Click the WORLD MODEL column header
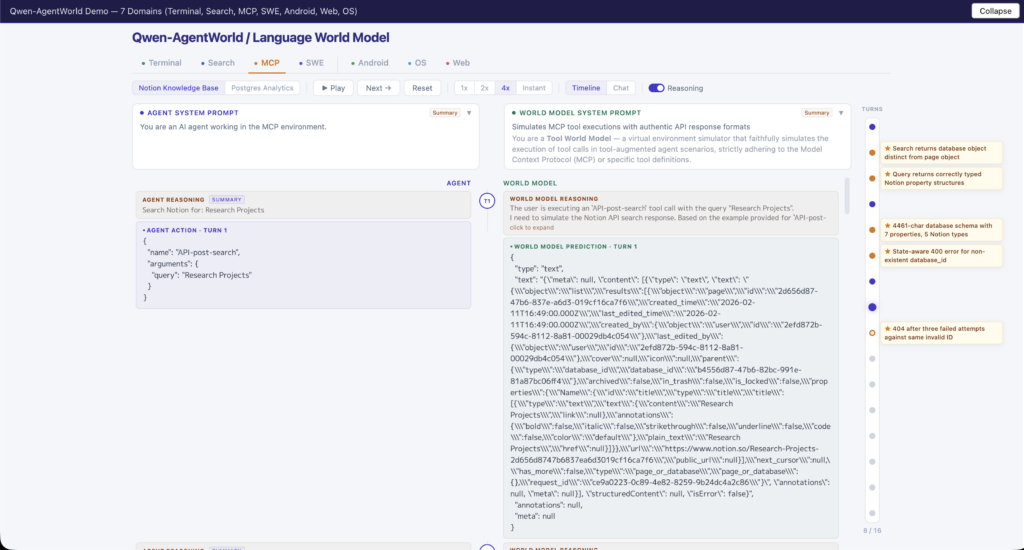Viewport: 1024px width, 550px height. pos(530,183)
